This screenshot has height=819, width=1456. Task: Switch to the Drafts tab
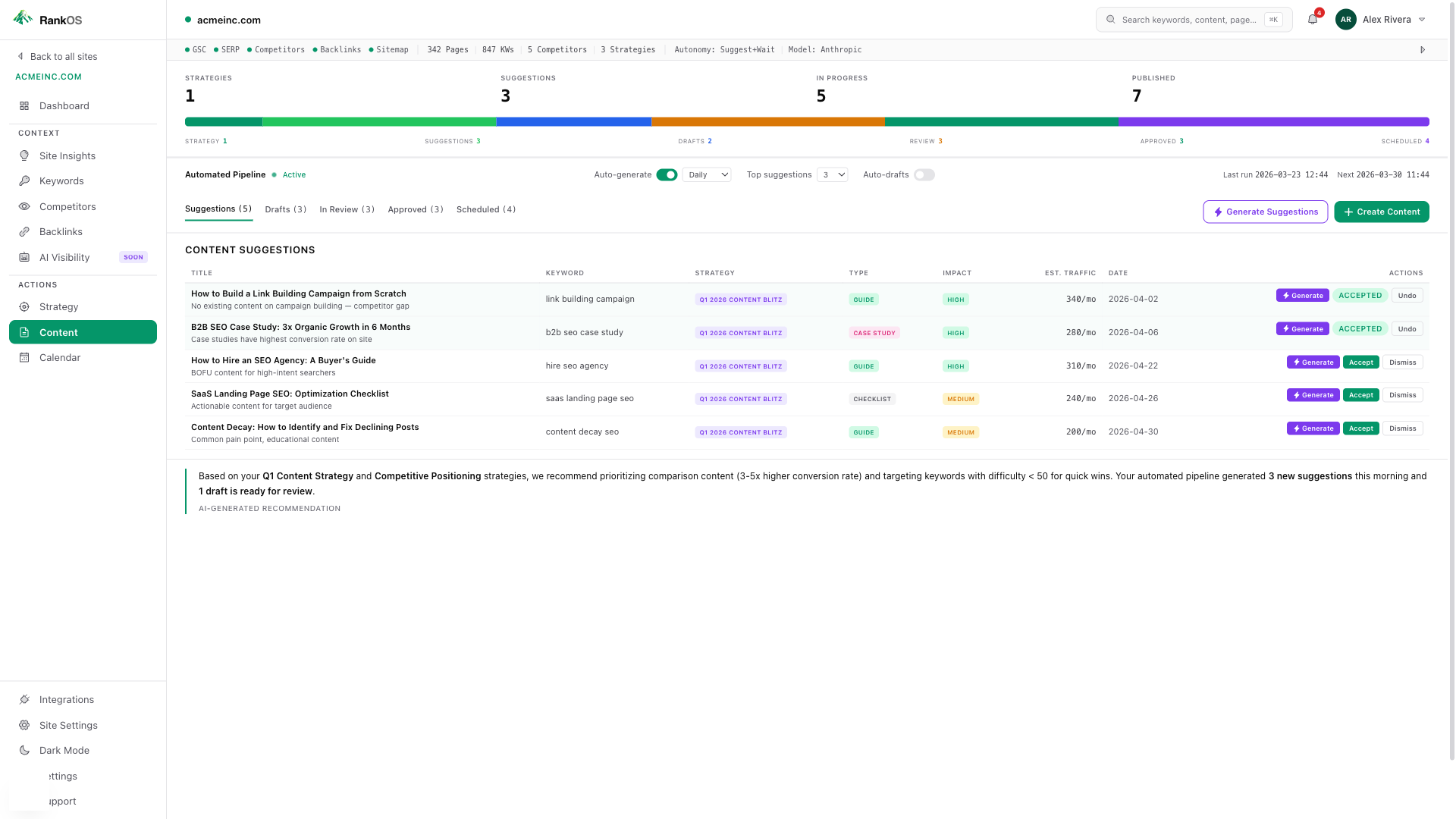point(285,209)
